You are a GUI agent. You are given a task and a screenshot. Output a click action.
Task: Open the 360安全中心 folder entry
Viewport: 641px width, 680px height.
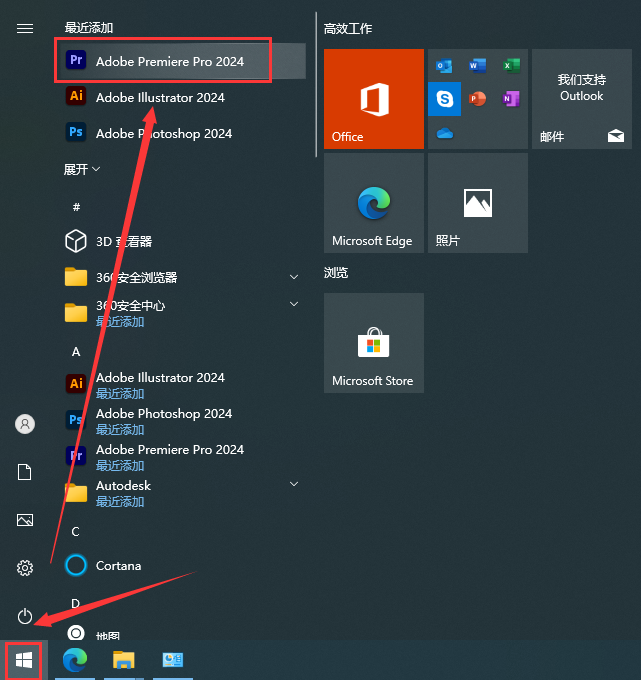coord(181,313)
